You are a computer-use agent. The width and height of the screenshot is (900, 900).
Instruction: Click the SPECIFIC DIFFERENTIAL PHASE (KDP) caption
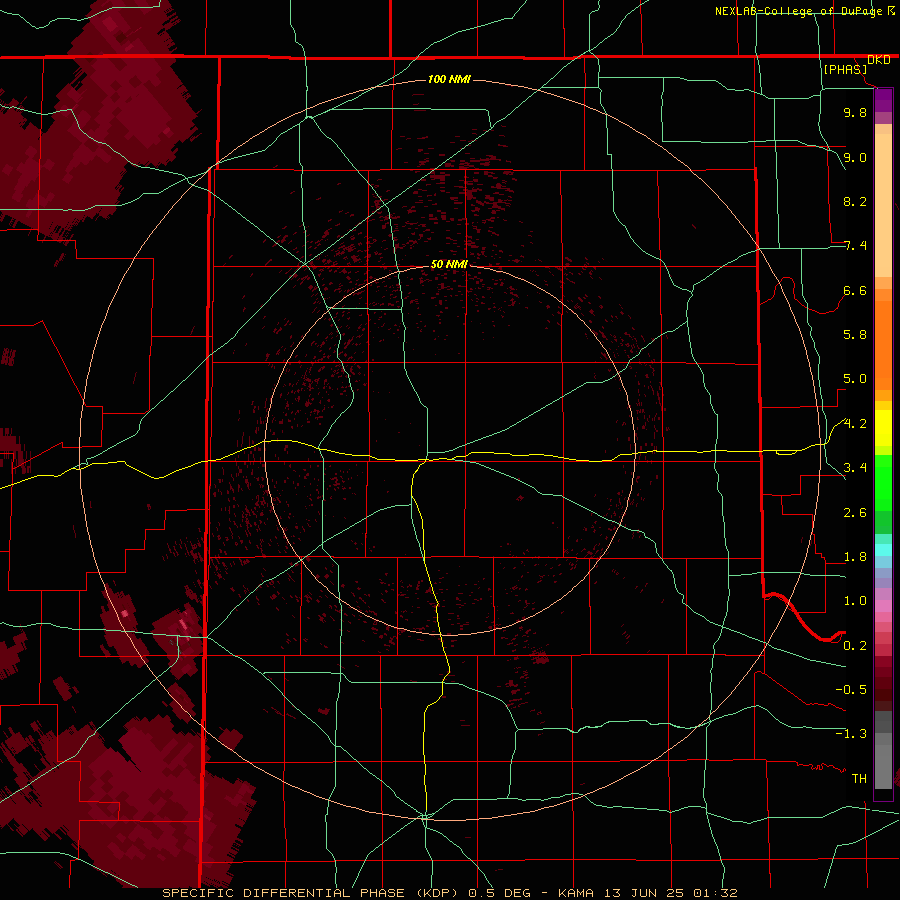point(311,893)
